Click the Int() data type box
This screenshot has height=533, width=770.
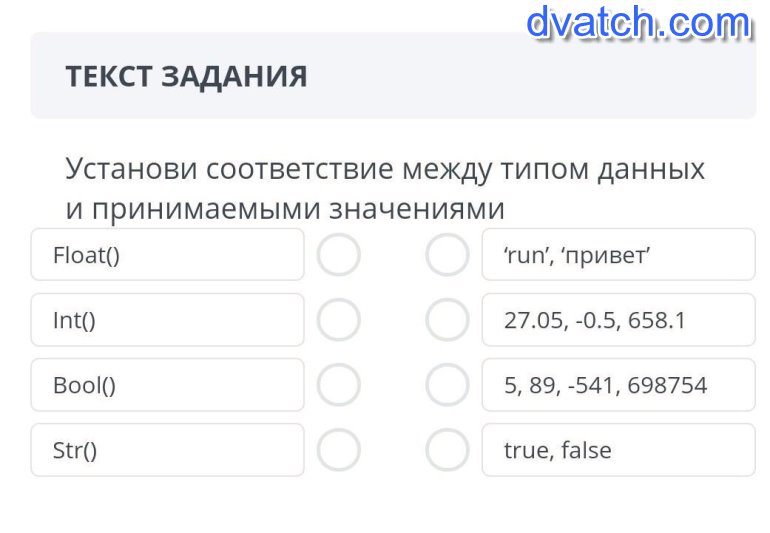[167, 320]
